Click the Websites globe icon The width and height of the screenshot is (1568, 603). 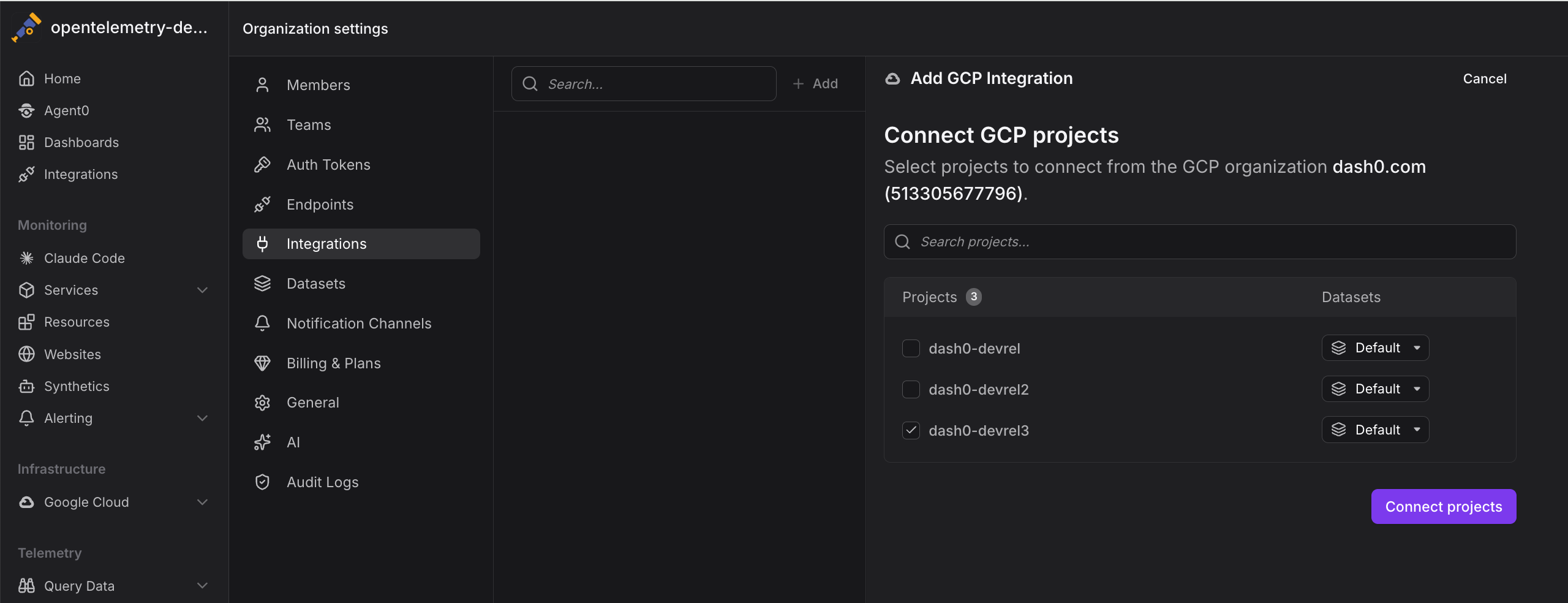click(x=26, y=354)
